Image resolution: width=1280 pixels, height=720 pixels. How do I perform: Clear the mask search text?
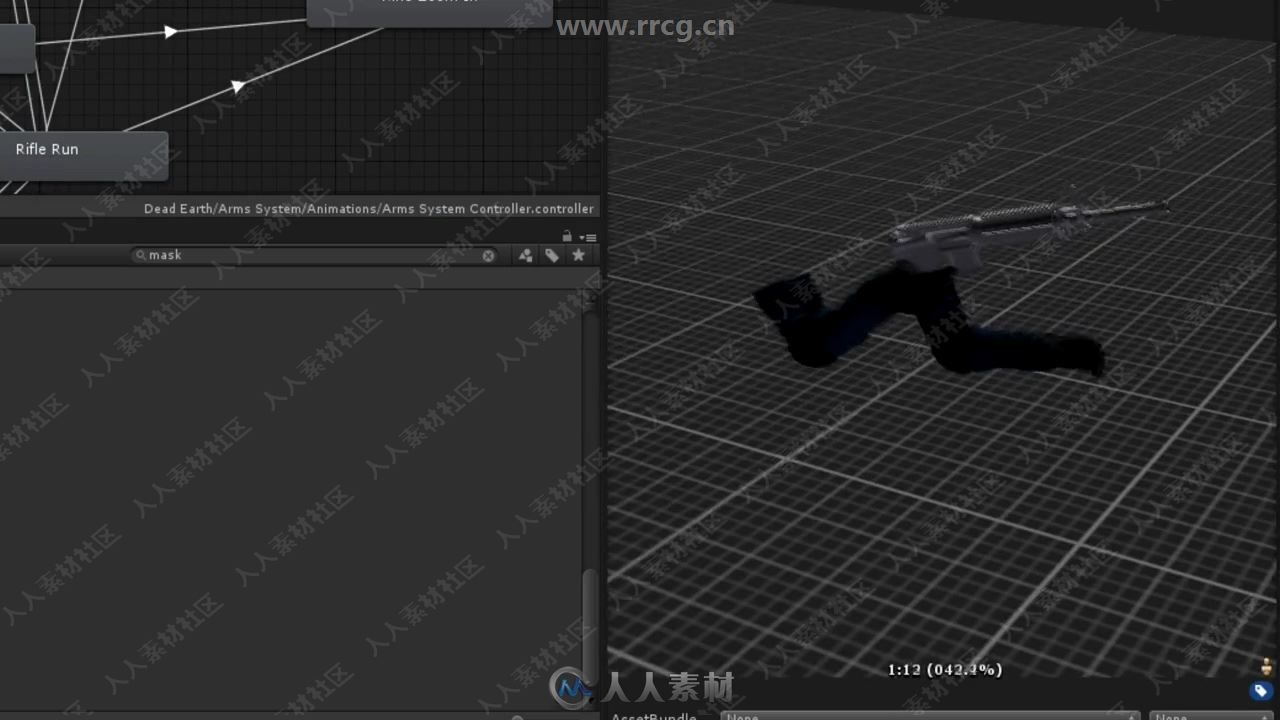(488, 255)
